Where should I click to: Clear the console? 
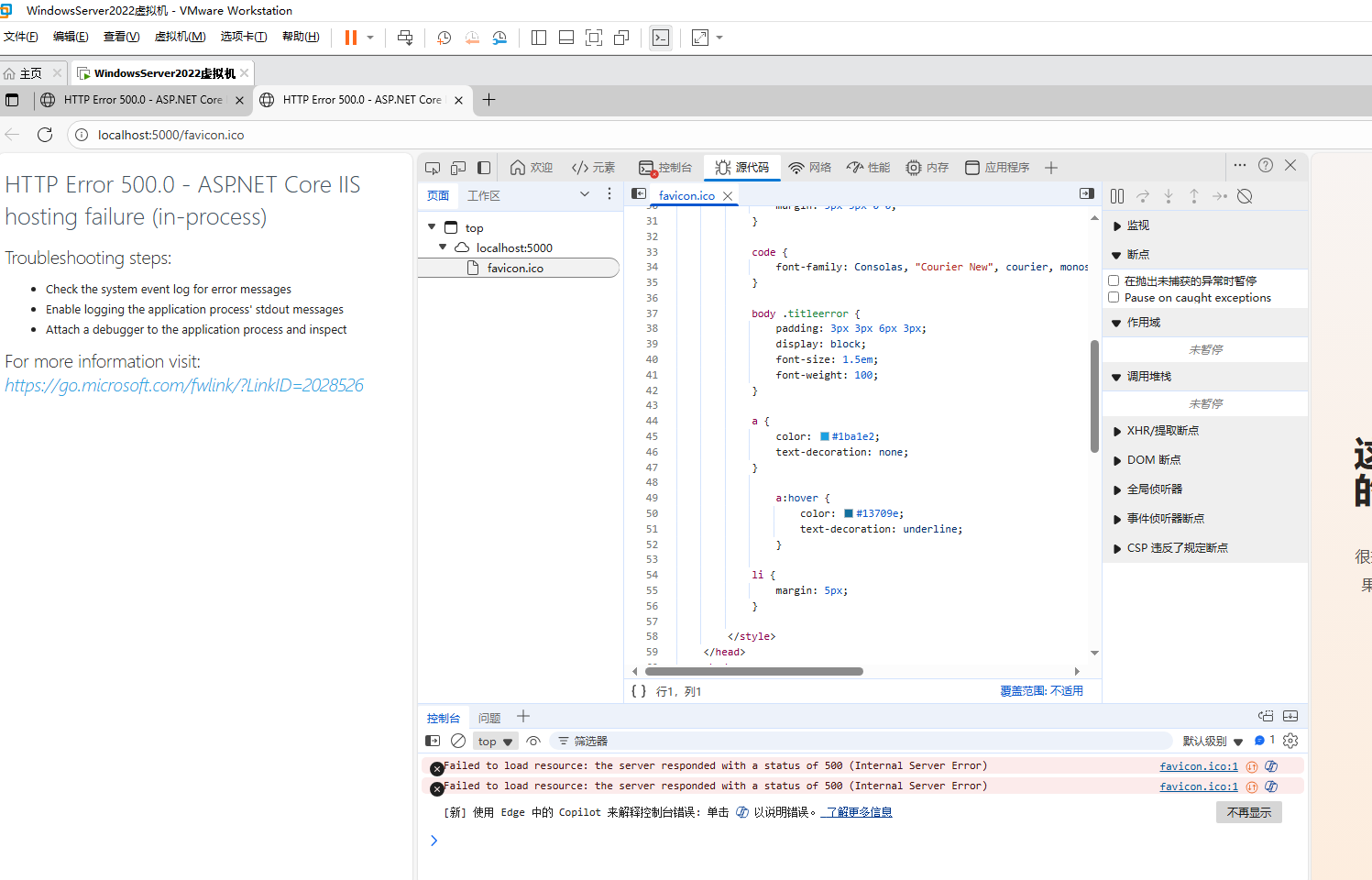pyautogui.click(x=458, y=741)
